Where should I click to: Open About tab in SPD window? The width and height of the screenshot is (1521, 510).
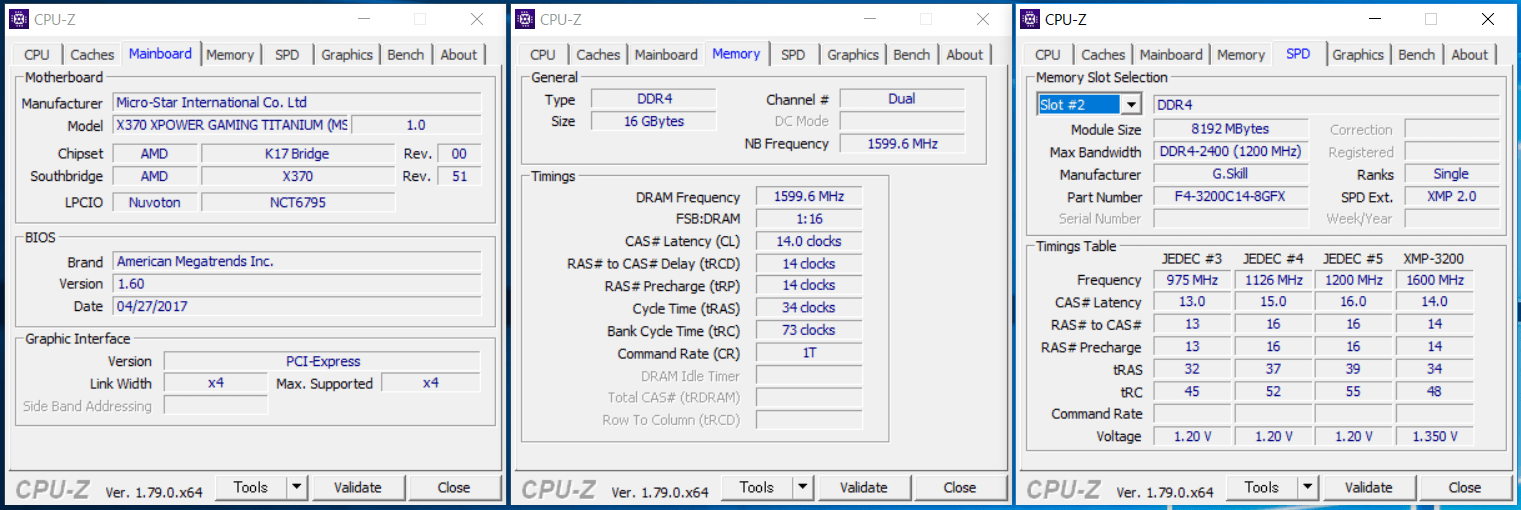1470,55
